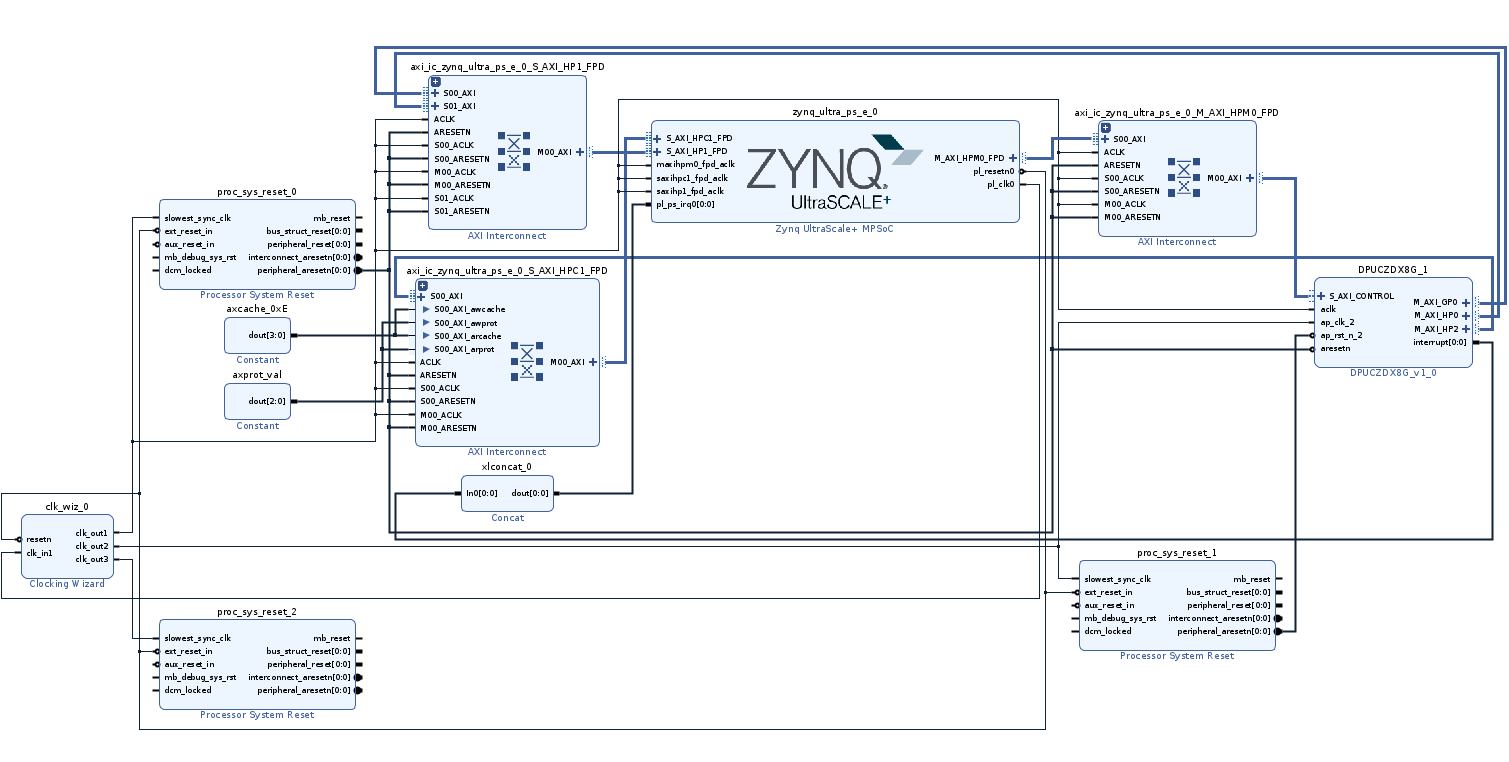The image size is (1509, 762).
Task: Select the dout[2:0] port on axprot_val
Action: pos(267,401)
